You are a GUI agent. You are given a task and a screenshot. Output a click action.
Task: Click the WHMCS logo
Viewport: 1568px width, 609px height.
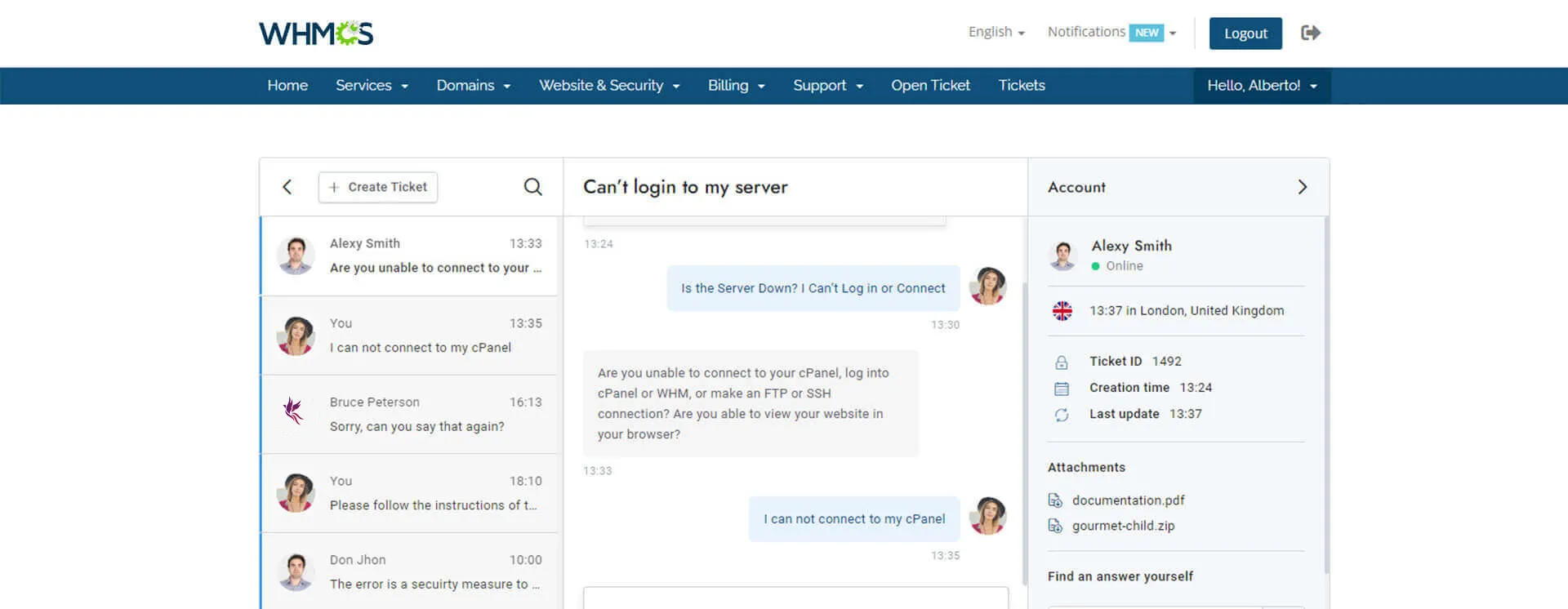316,33
